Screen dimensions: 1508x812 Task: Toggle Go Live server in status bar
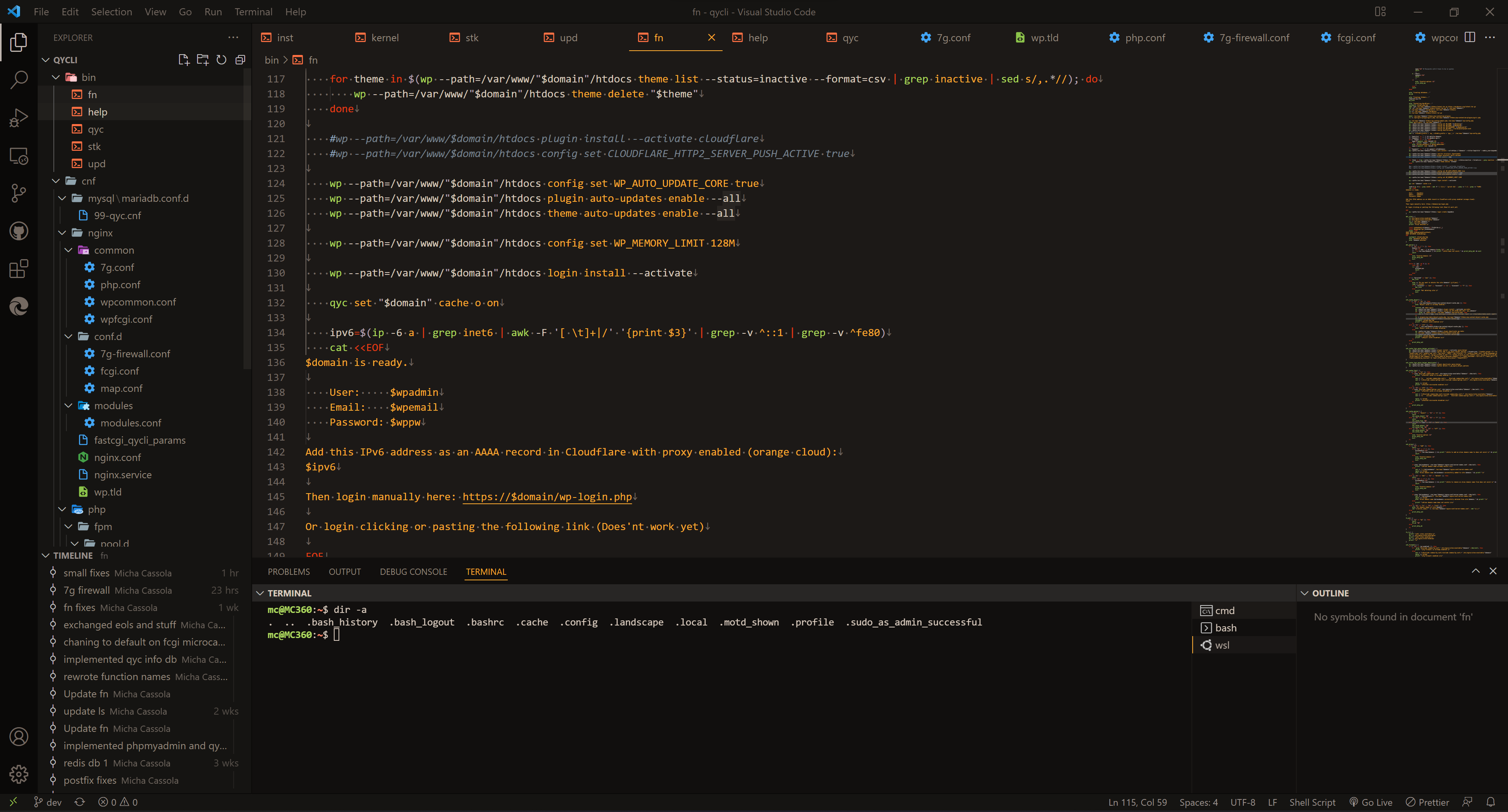pos(1371,802)
